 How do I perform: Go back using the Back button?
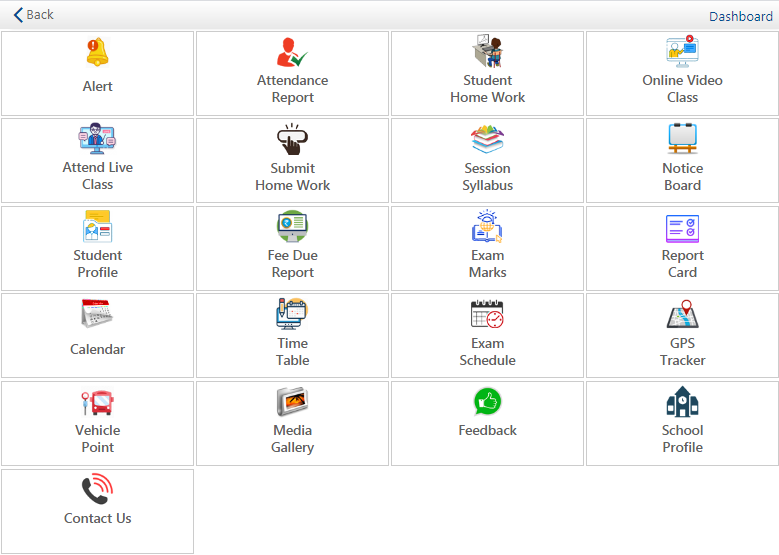(x=33, y=15)
